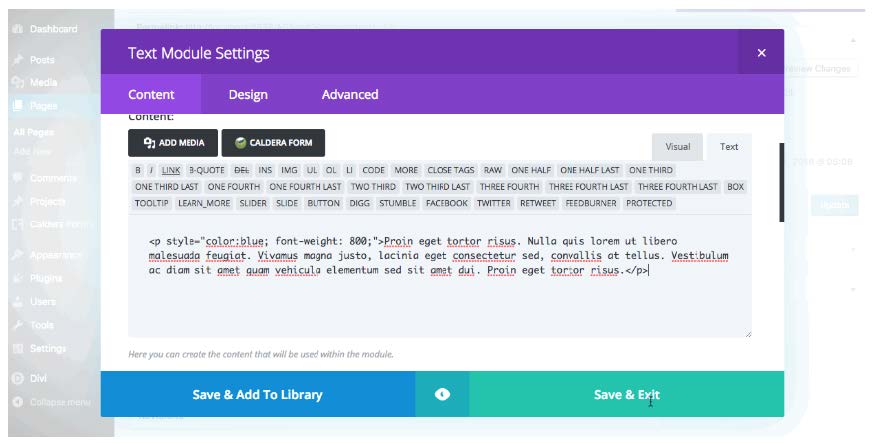Click the FEEDBURNER shortcode button
The width and height of the screenshot is (888, 443).
(x=591, y=203)
